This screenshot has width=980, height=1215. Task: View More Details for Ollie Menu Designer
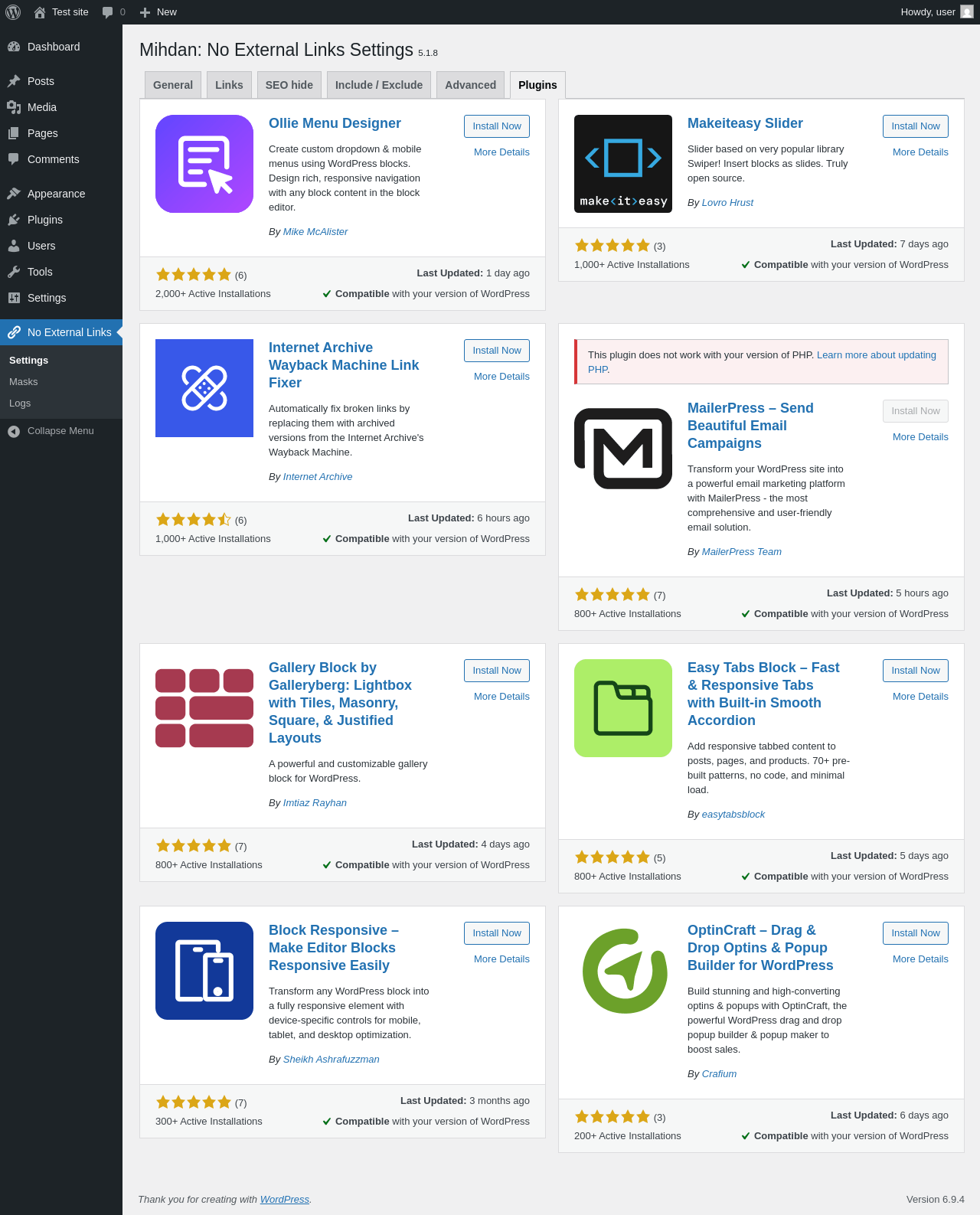click(x=501, y=152)
